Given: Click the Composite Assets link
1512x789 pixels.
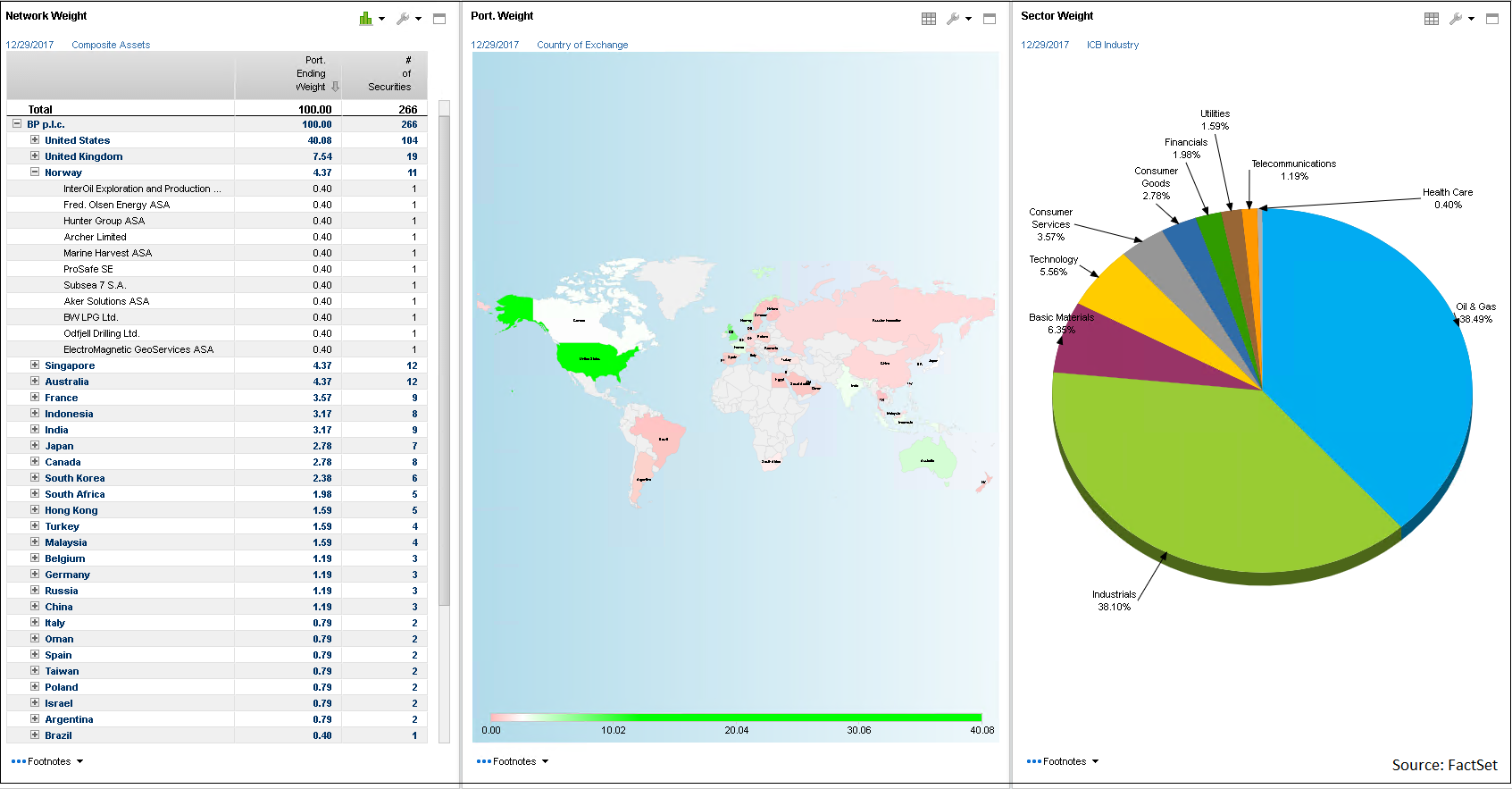Looking at the screenshot, I should (x=111, y=45).
